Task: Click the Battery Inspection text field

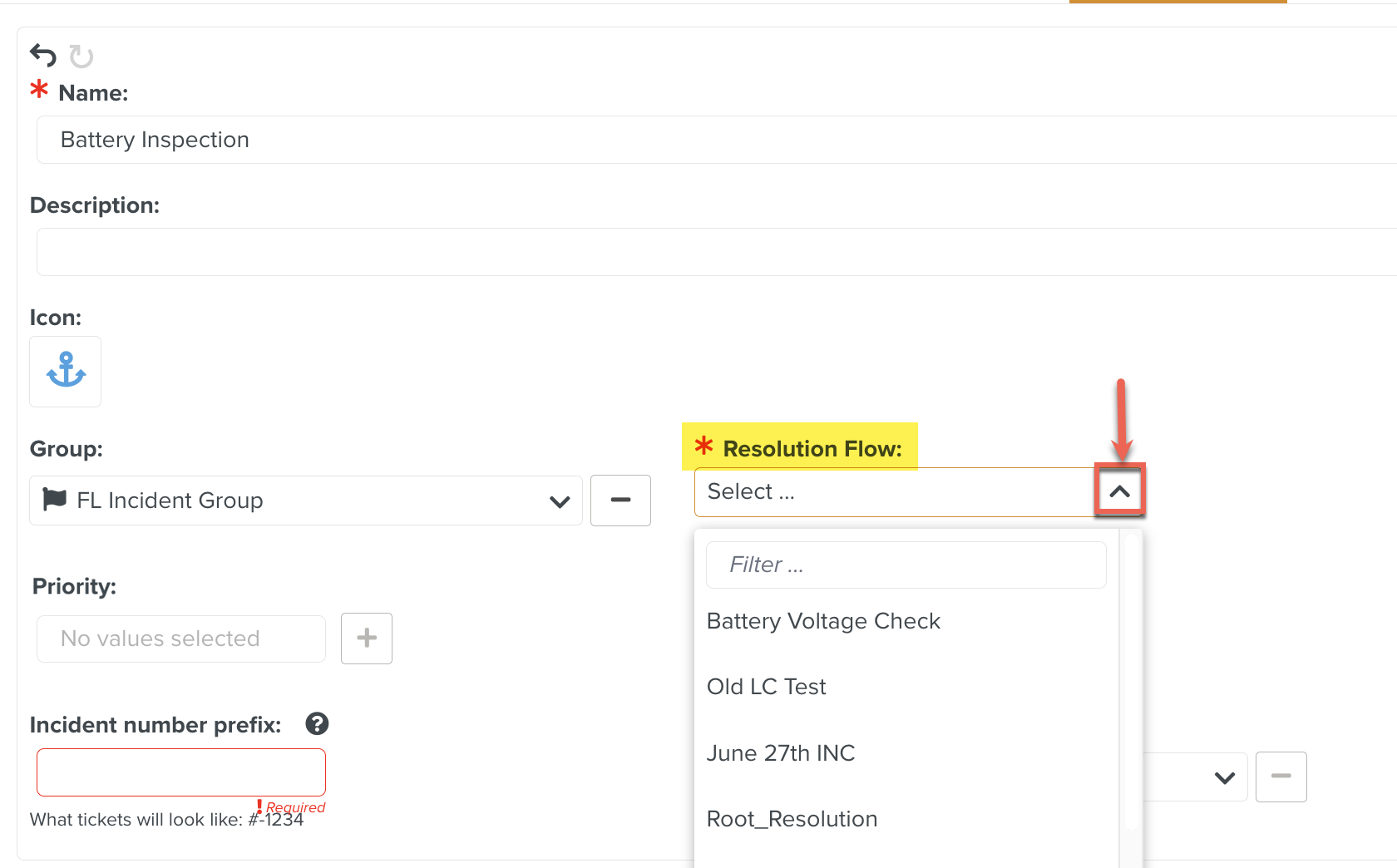Action: pyautogui.click(x=333, y=140)
